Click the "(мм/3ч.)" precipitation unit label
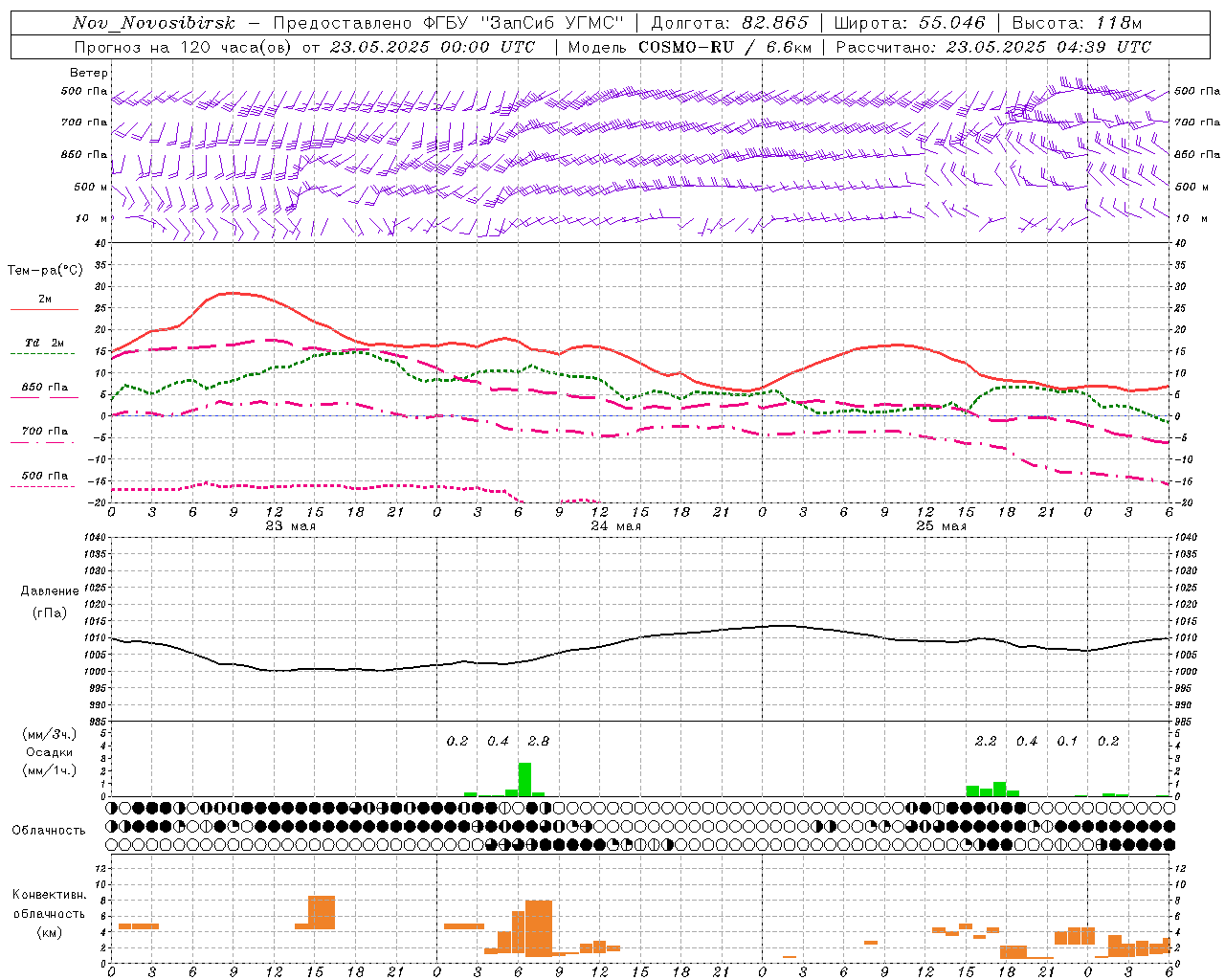Screen dimensions: 1225x980 [x=50, y=734]
